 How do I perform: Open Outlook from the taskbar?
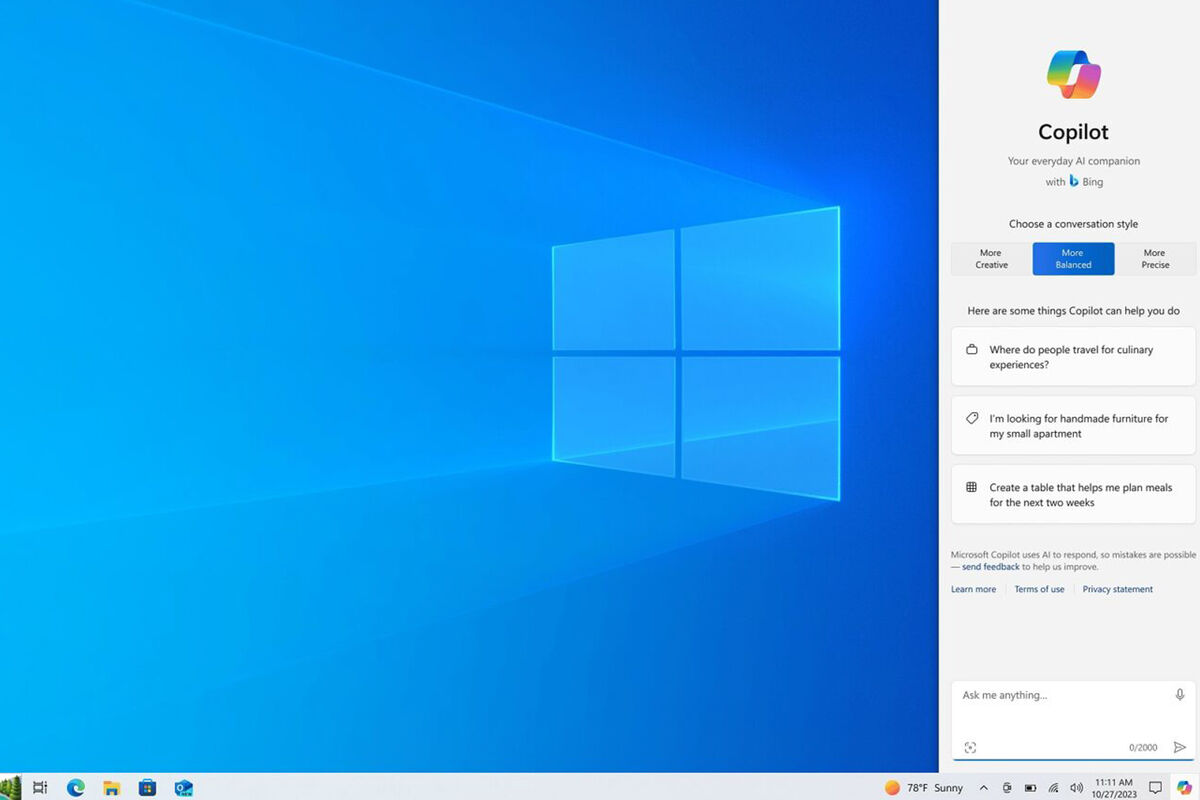[x=183, y=788]
